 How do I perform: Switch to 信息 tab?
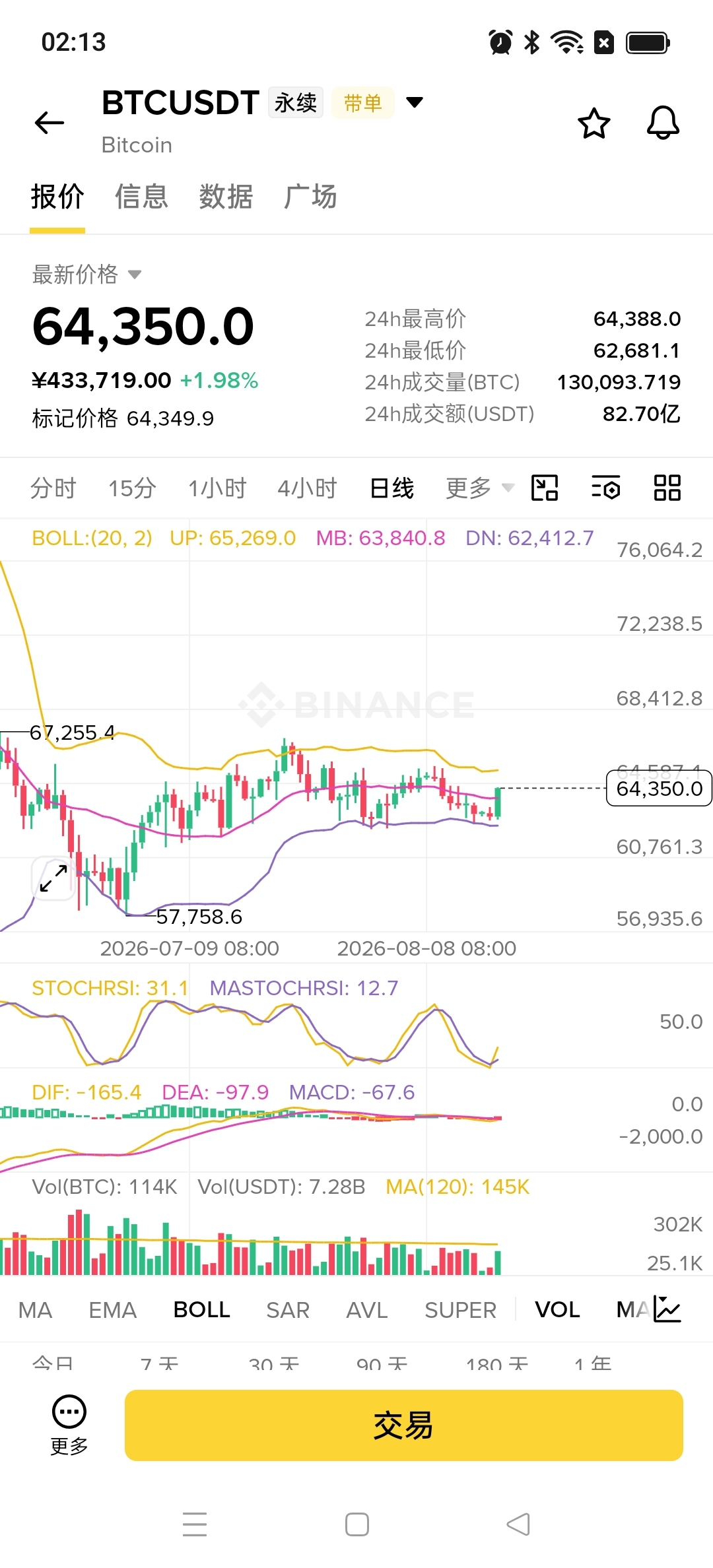click(141, 197)
